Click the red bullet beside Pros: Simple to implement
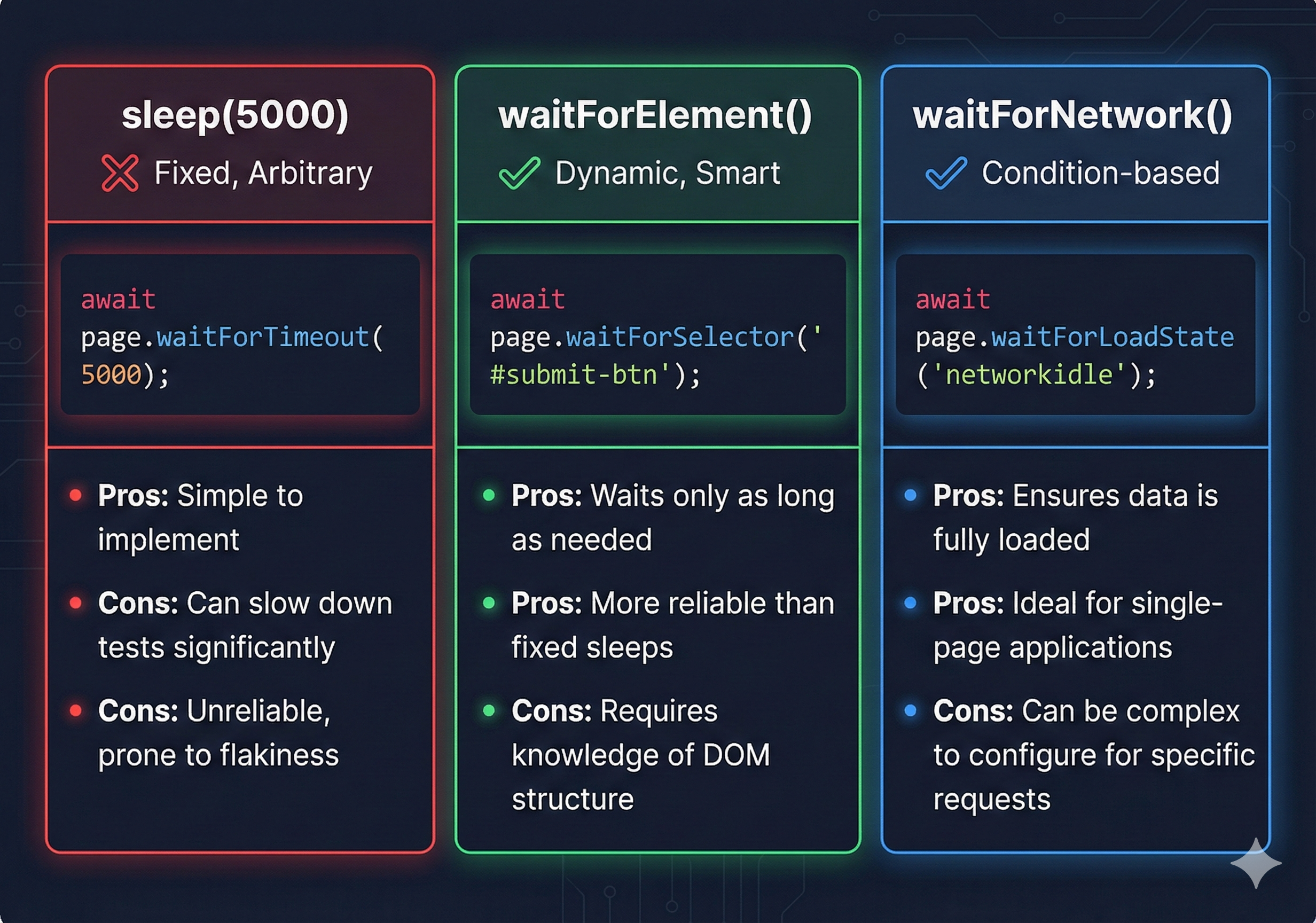Screen dimensions: 1316x923 [x=76, y=494]
